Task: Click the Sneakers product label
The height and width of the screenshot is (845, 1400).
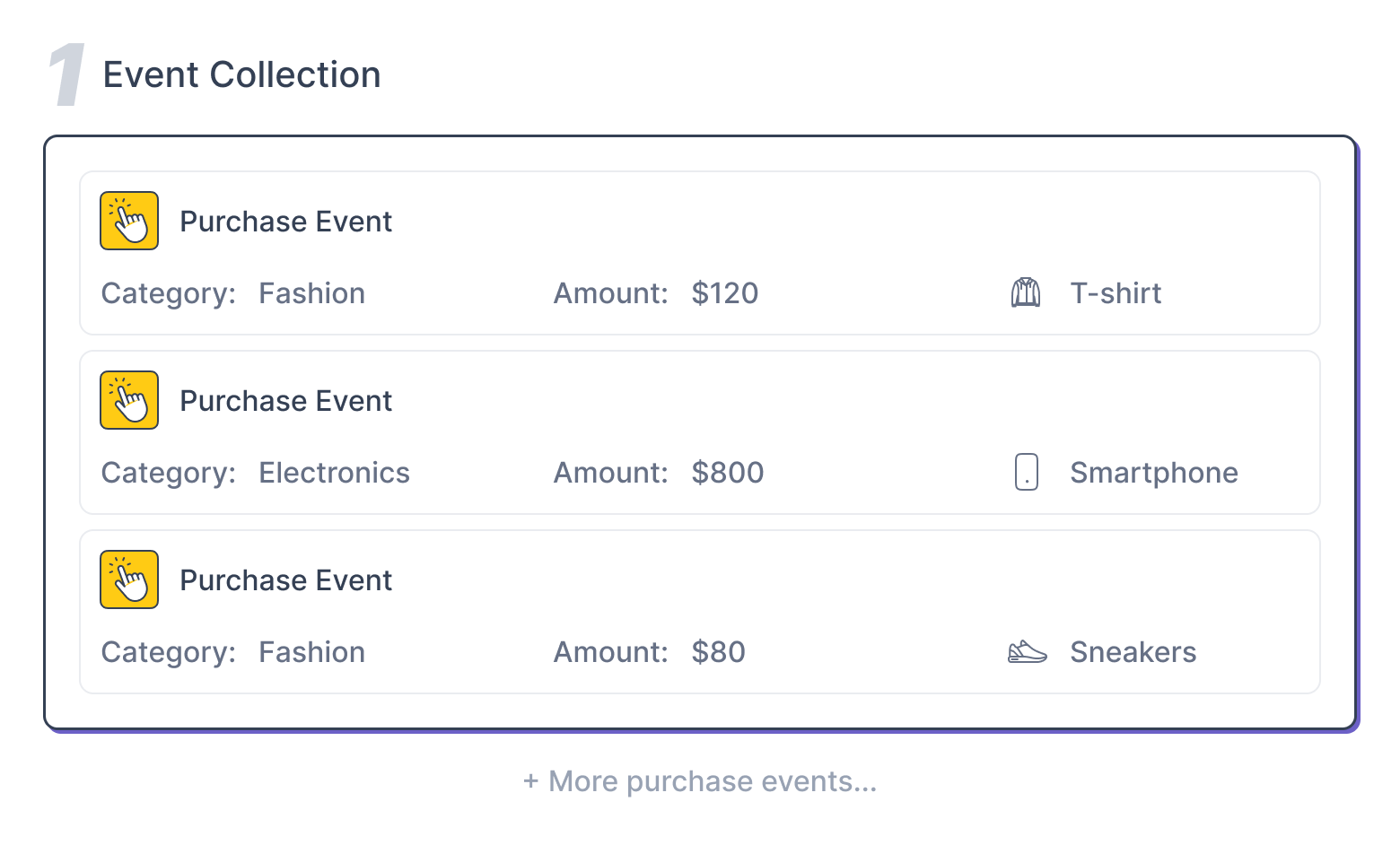Action: 1133,652
